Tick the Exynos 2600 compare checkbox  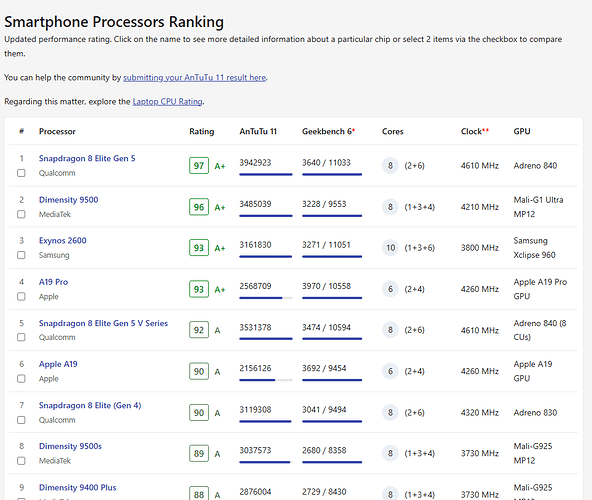pyautogui.click(x=21, y=255)
